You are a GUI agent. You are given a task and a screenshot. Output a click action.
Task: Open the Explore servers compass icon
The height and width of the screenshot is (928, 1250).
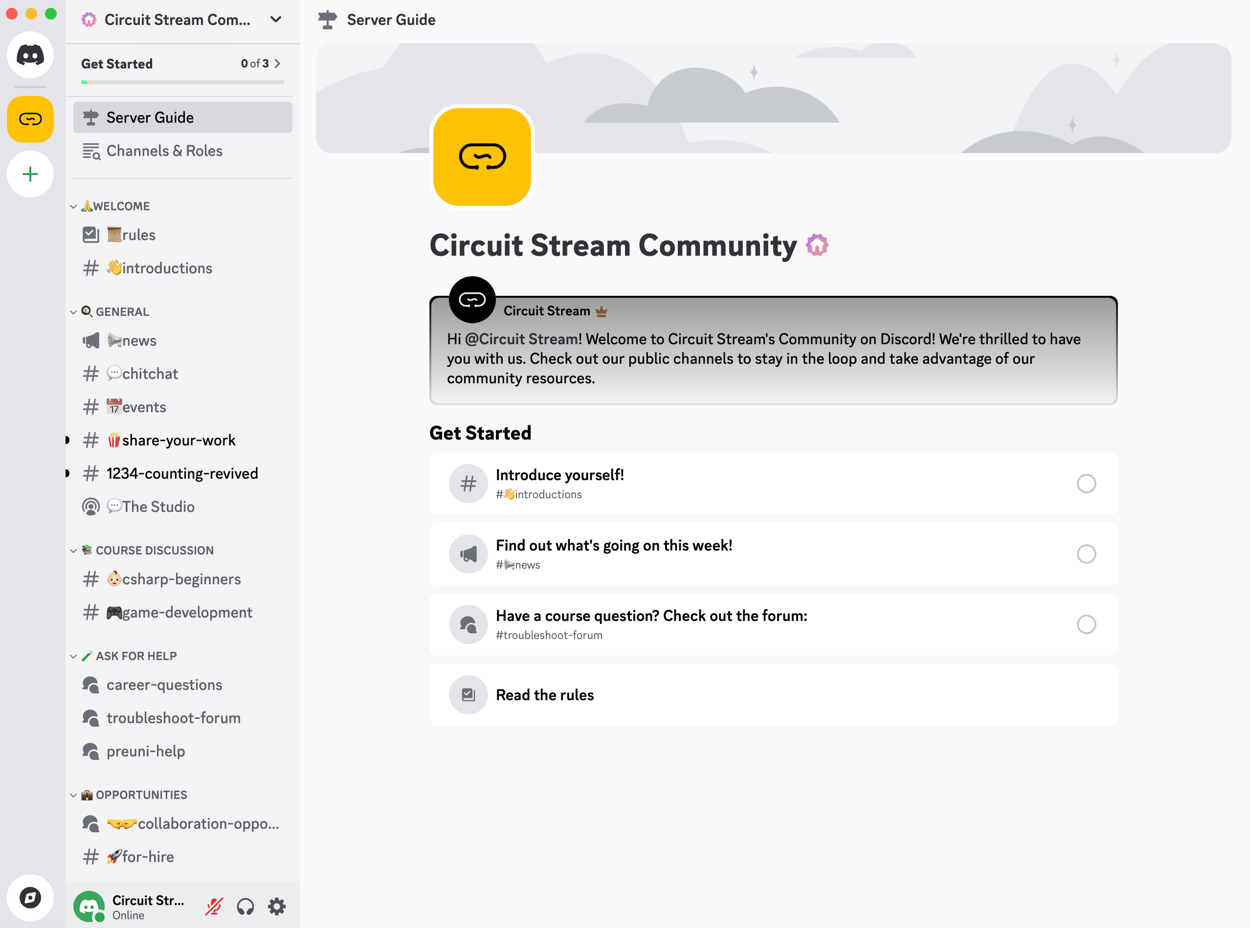[x=30, y=897]
